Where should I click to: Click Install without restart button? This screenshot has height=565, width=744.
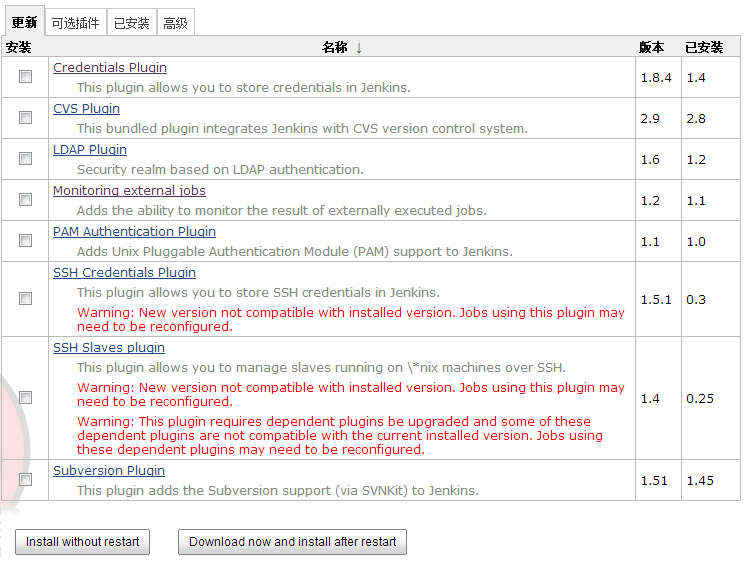click(x=83, y=542)
